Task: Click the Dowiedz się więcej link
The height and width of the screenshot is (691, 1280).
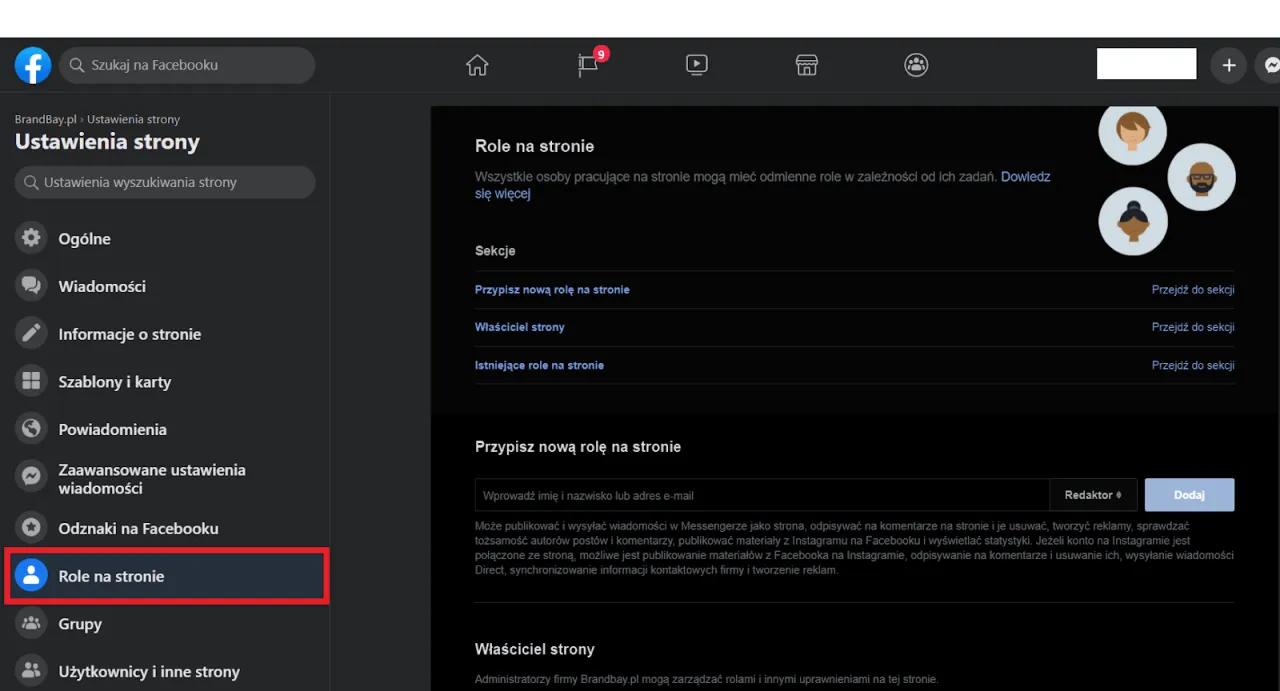Action: [1025, 177]
